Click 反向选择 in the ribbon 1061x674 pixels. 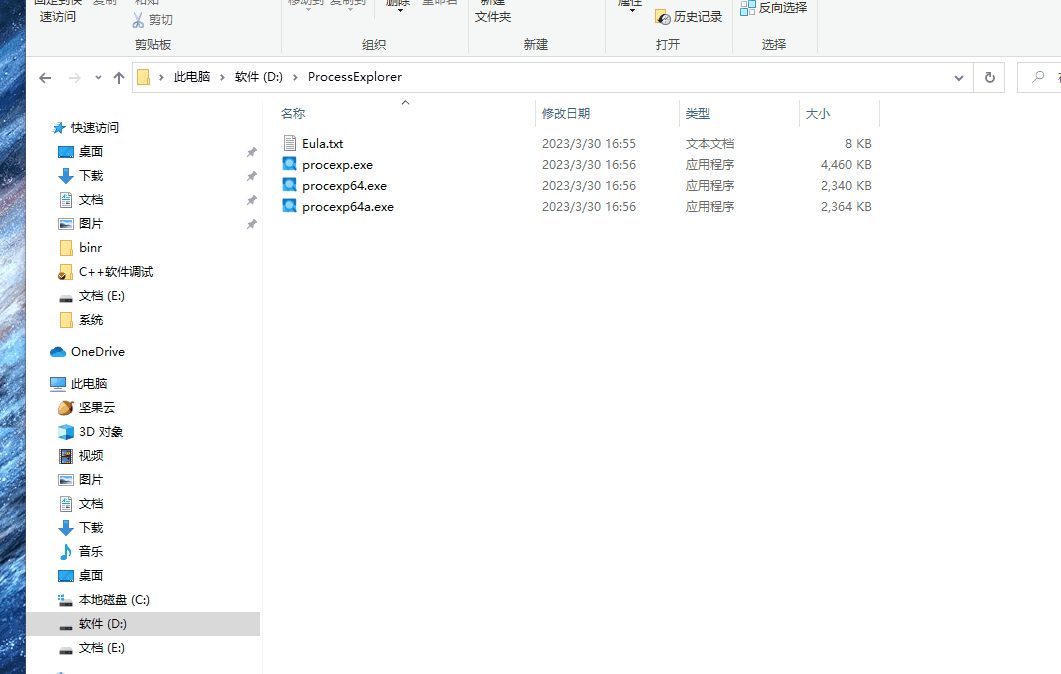click(x=773, y=8)
